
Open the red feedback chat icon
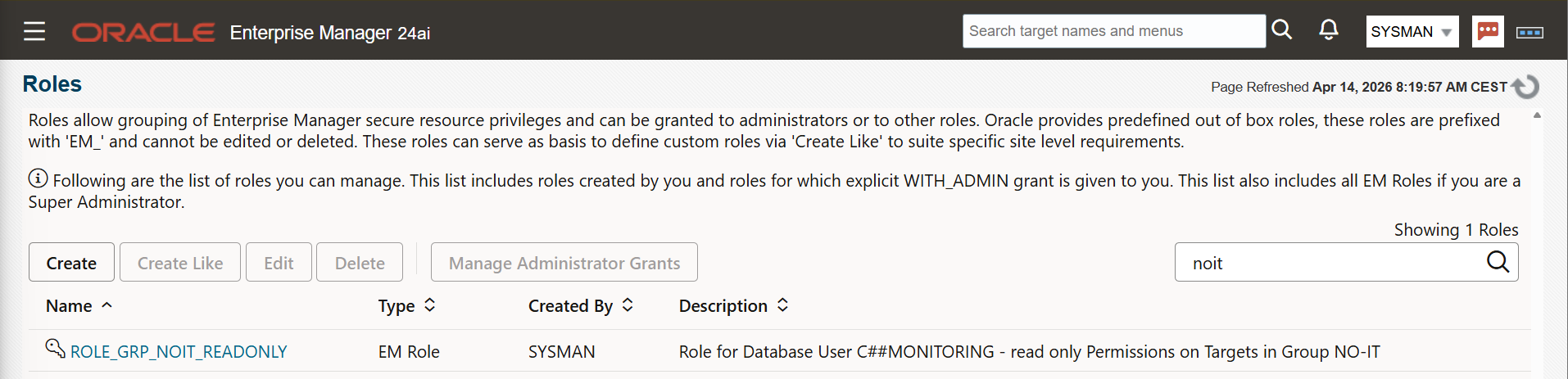(1488, 32)
